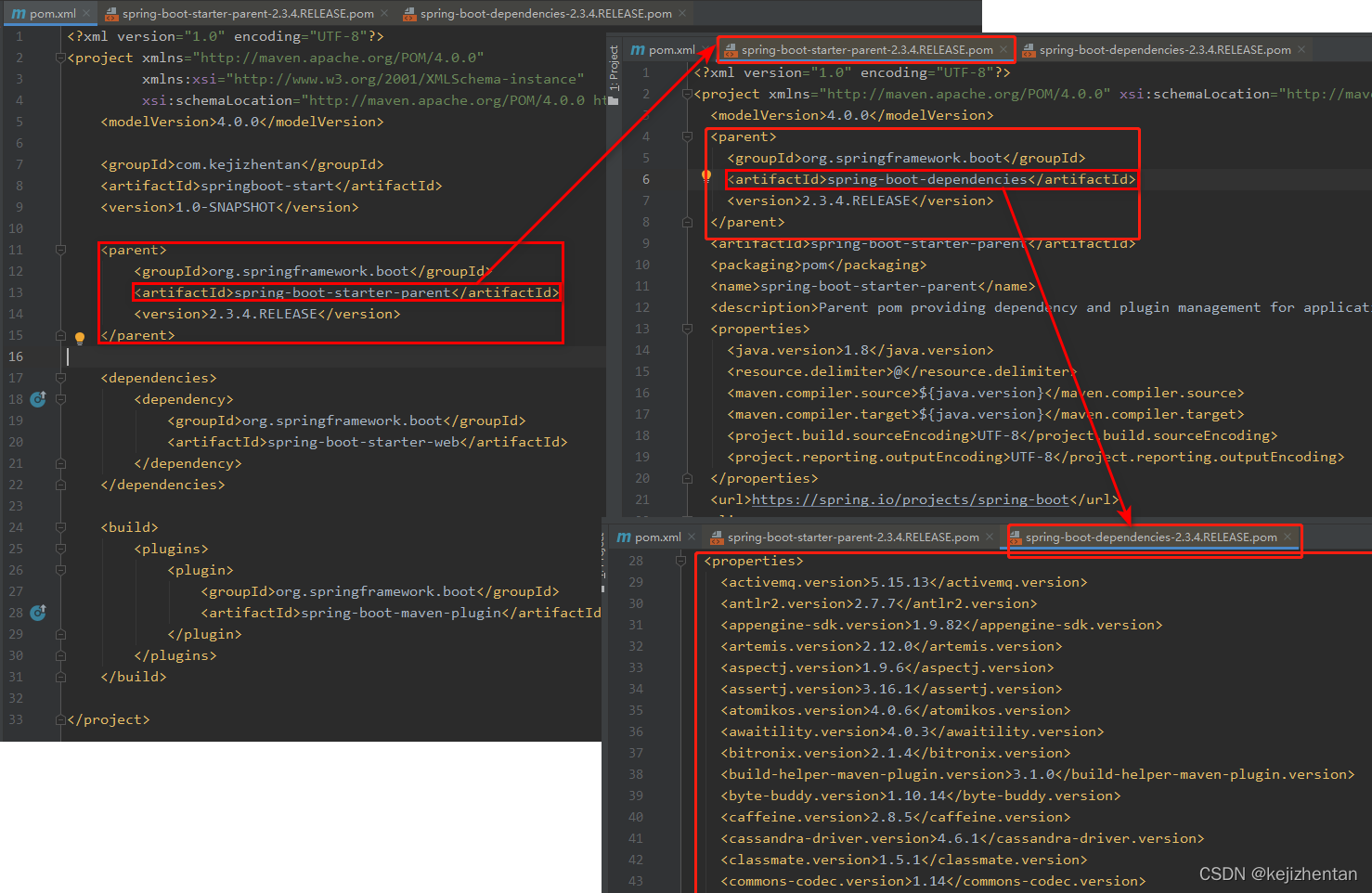Click caffeine.version 2.8.5 on line 40
1372x893 pixels.
(x=896, y=817)
